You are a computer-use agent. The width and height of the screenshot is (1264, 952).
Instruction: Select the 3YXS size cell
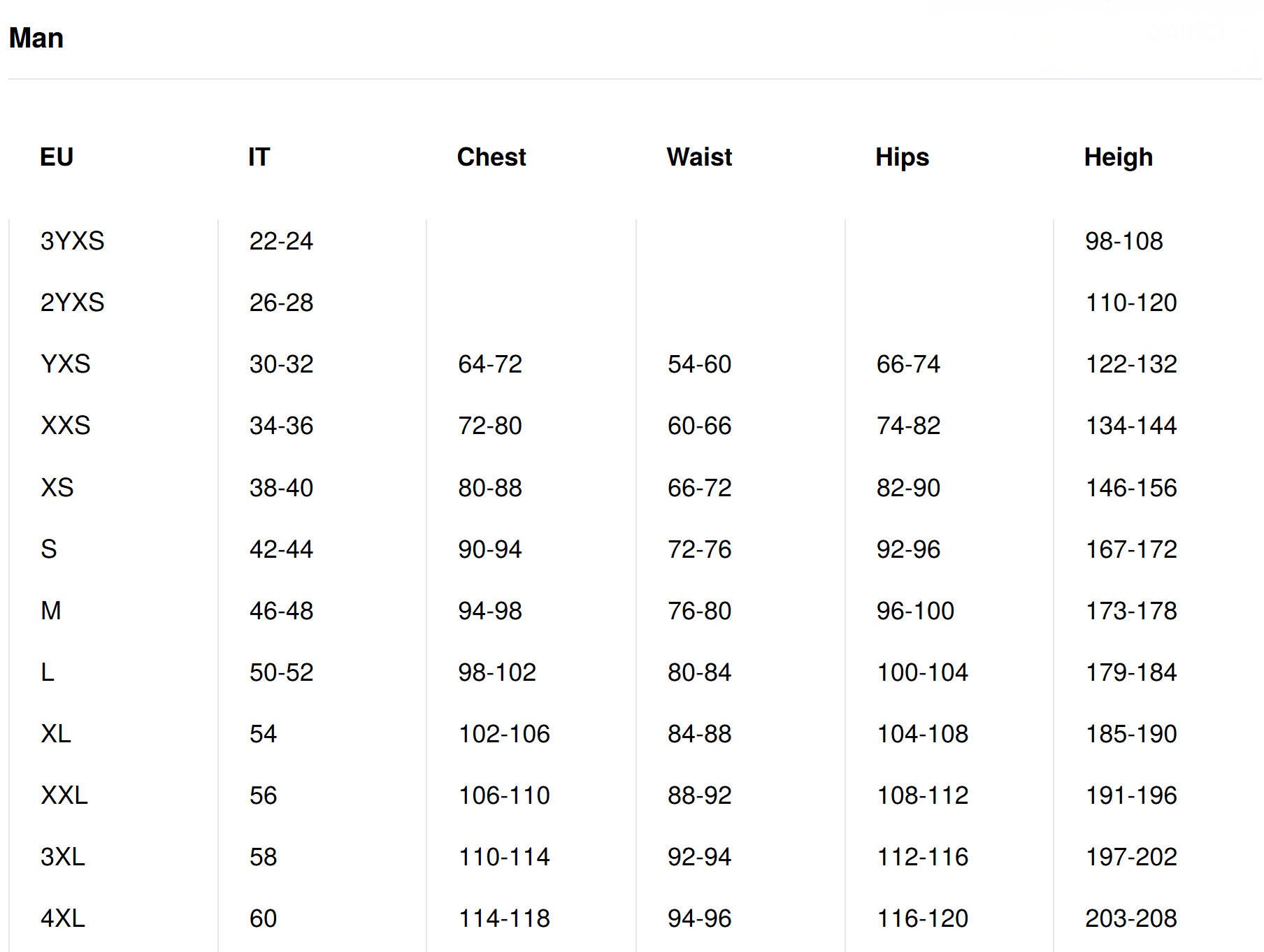tap(72, 241)
